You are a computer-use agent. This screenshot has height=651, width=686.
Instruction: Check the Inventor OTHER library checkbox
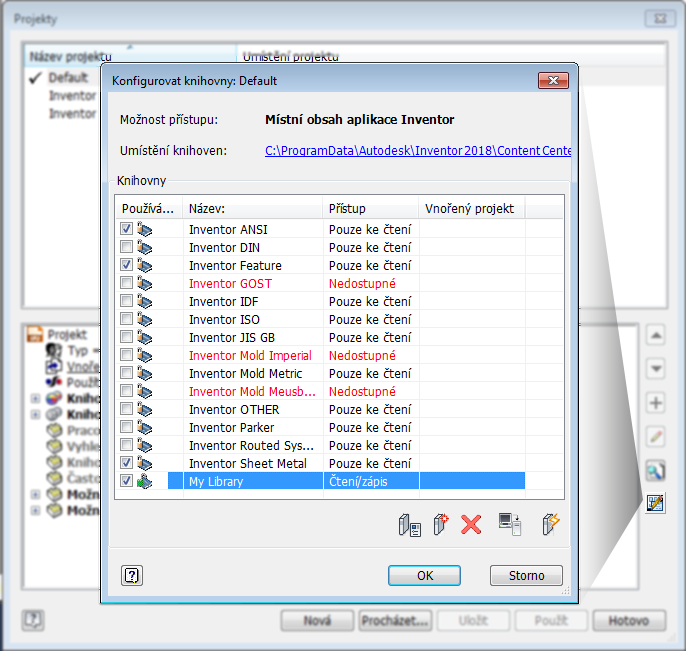tap(126, 409)
